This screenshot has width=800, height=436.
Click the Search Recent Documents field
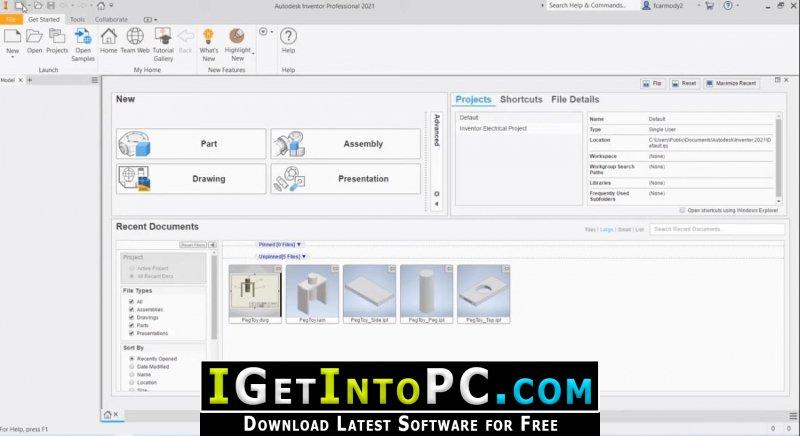click(x=717, y=229)
